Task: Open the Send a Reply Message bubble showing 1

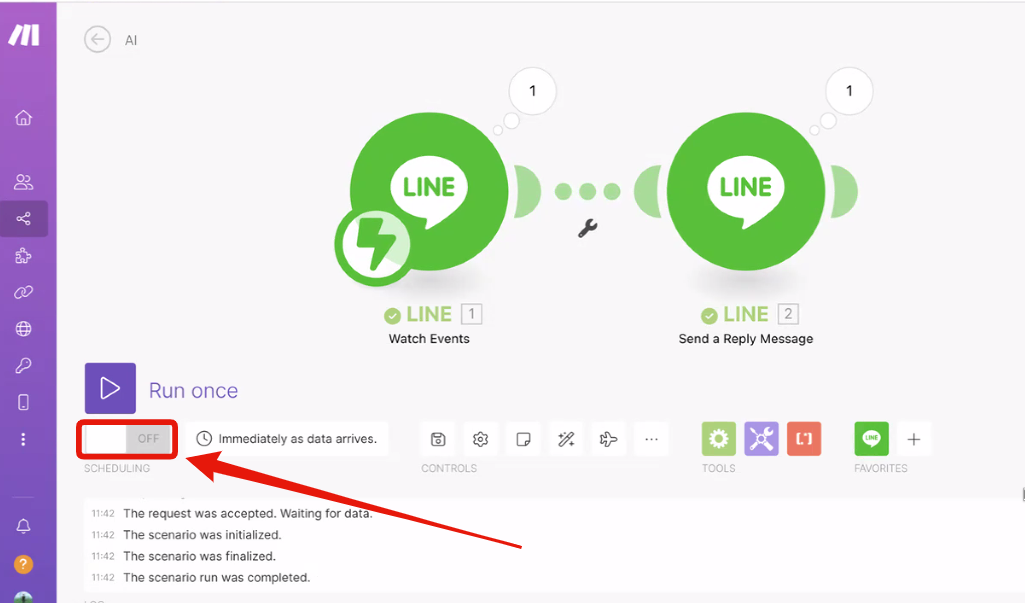Action: [849, 91]
